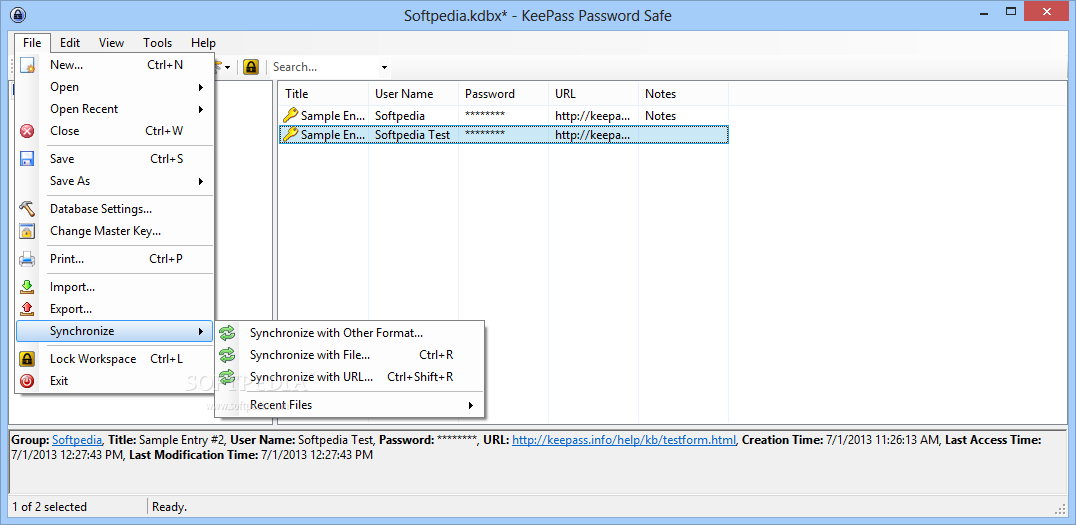This screenshot has width=1076, height=525.
Task: Open the View menu
Action: click(111, 43)
